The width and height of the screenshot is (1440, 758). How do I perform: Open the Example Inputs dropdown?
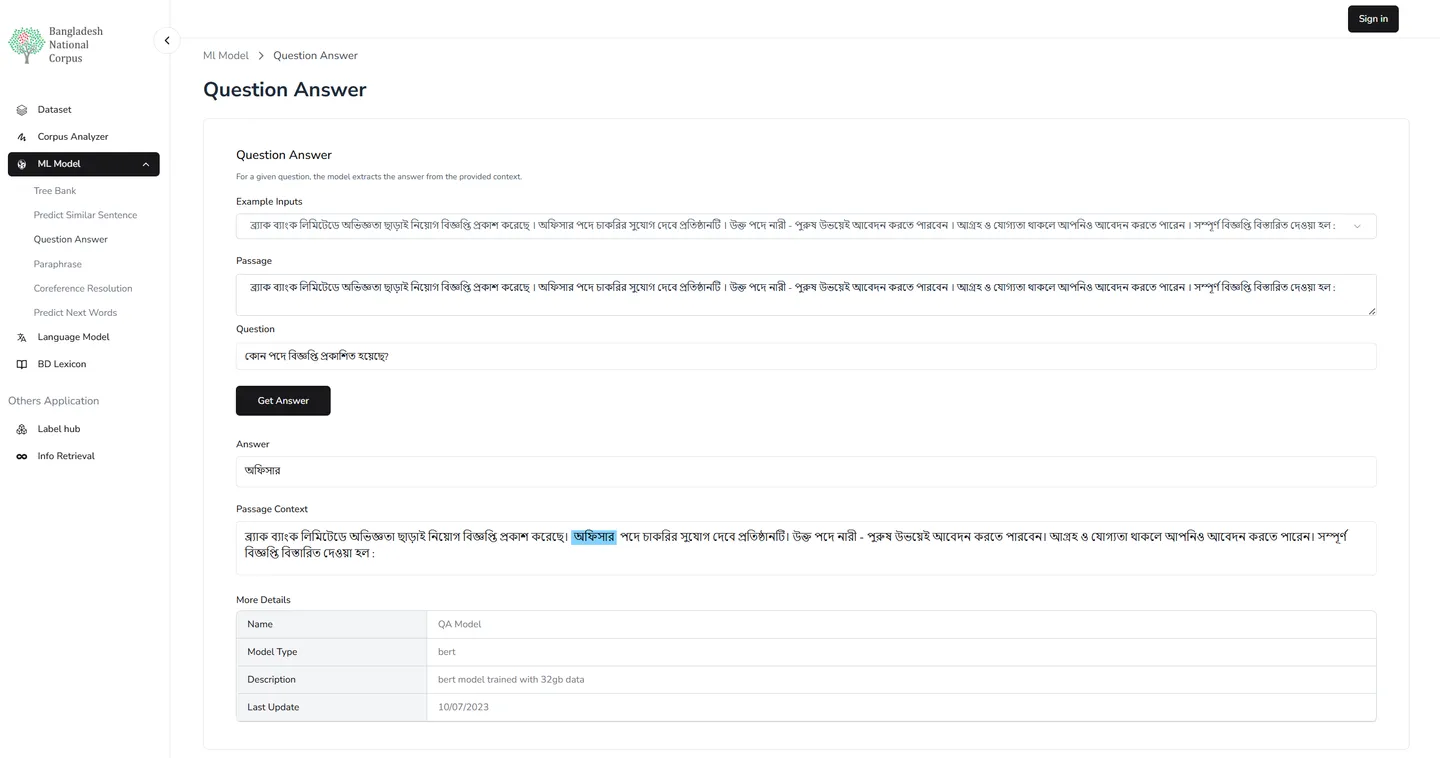pos(806,226)
